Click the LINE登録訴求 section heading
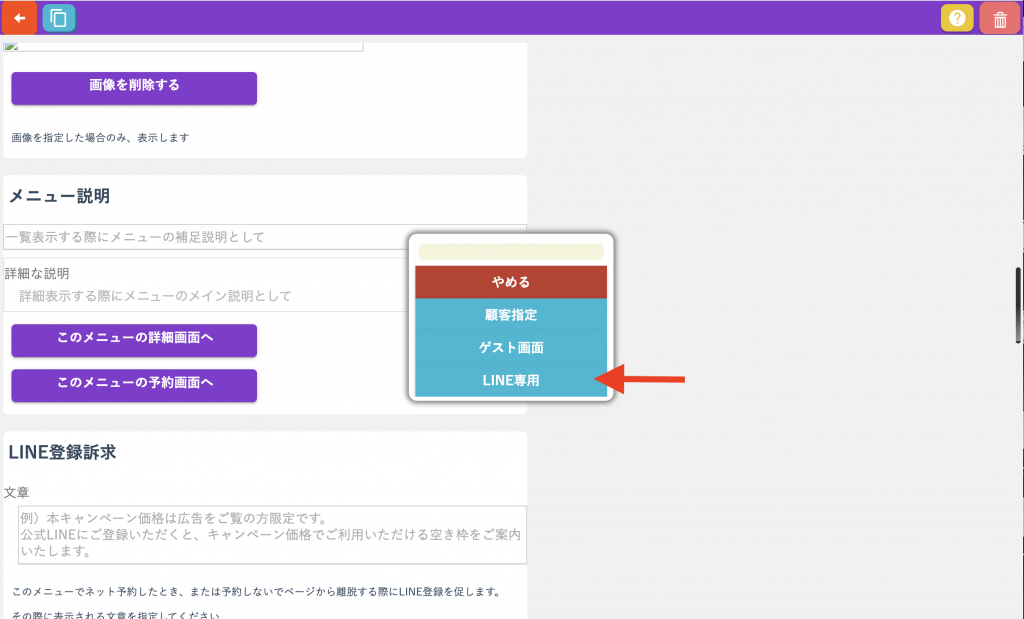 click(x=62, y=452)
